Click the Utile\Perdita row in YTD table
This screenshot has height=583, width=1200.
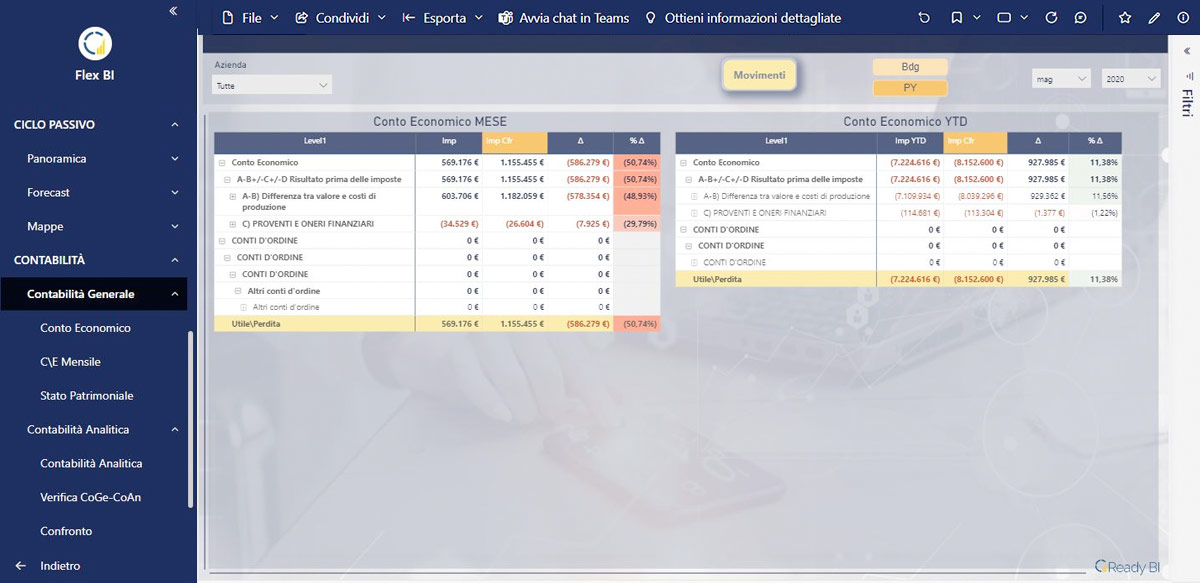tap(898, 279)
